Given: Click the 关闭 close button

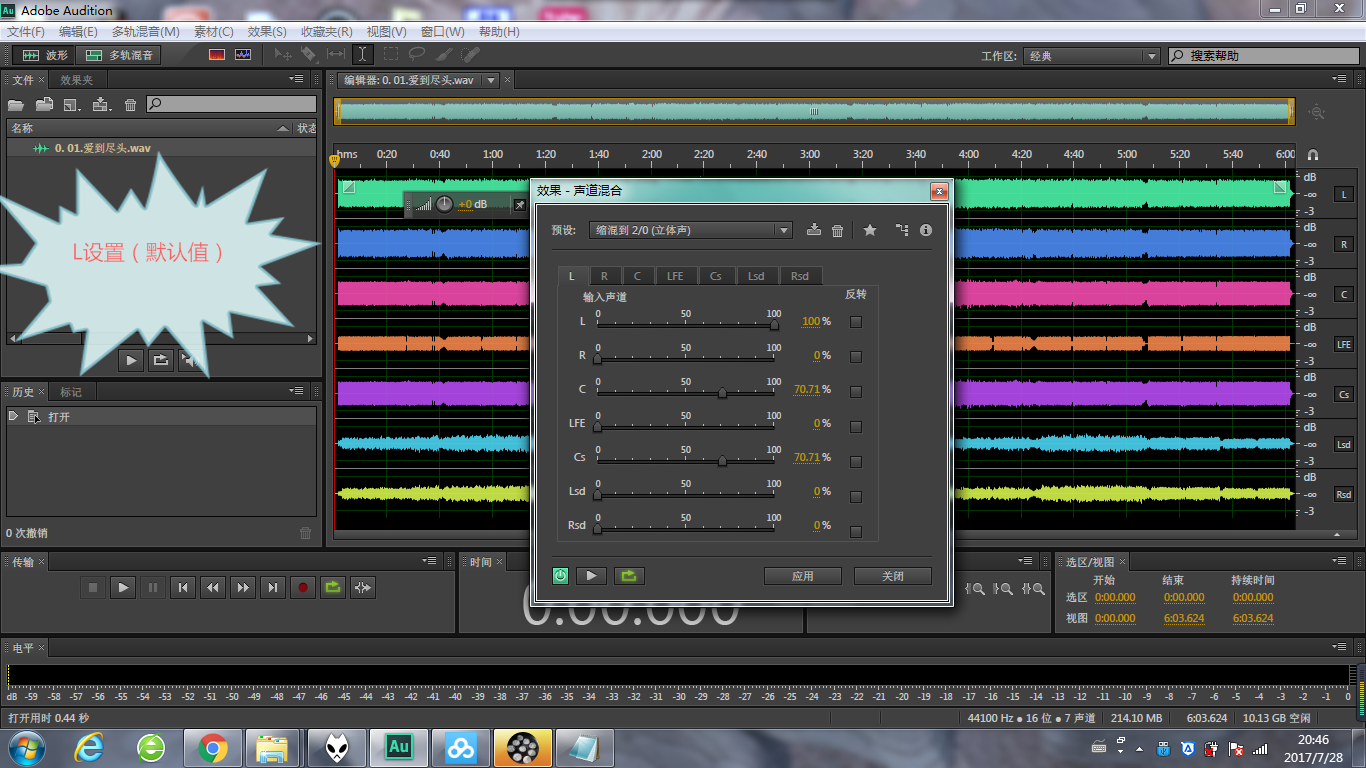Looking at the screenshot, I should coord(893,576).
